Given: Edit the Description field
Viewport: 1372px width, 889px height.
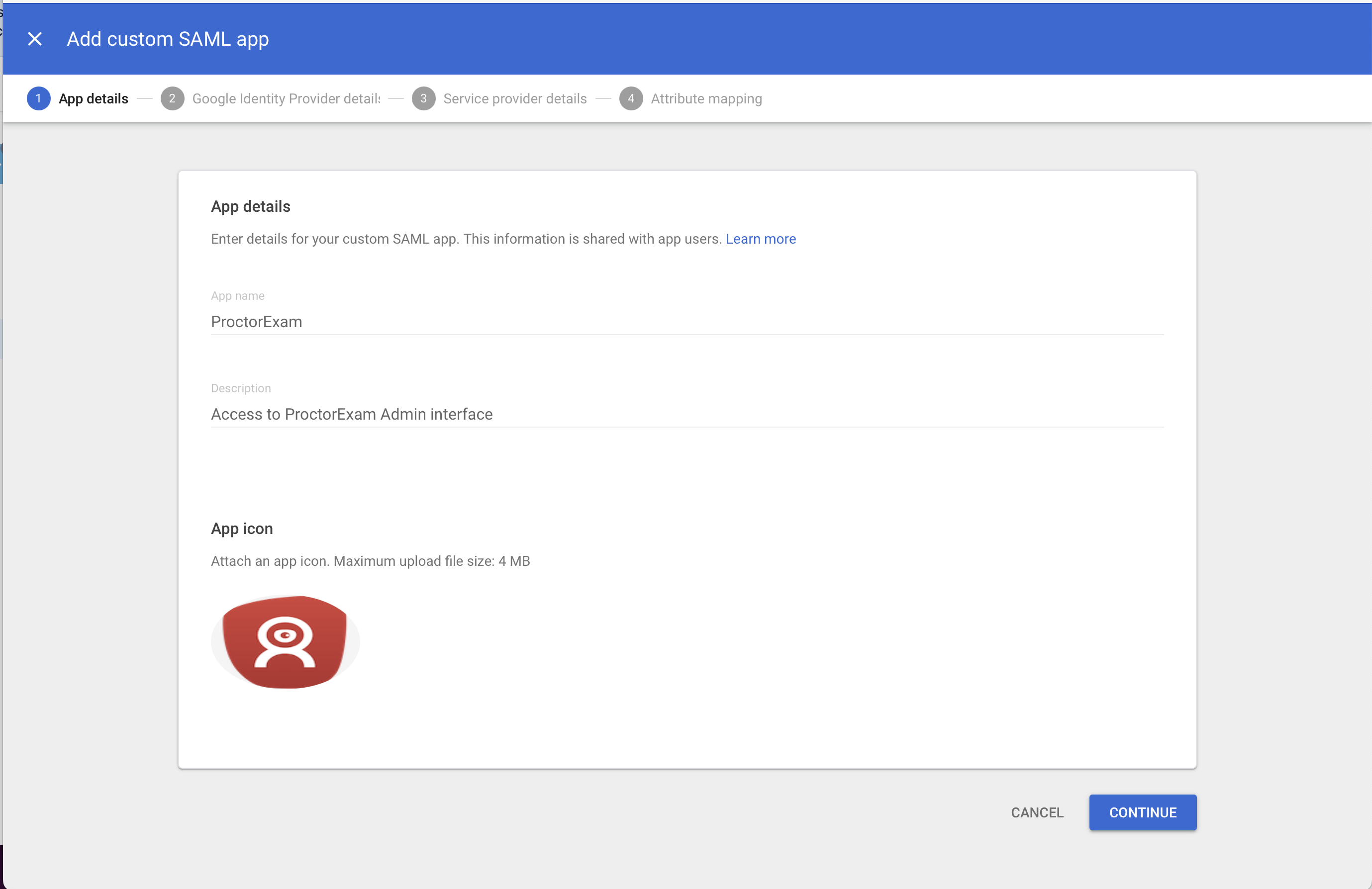Looking at the screenshot, I should pyautogui.click(x=687, y=414).
